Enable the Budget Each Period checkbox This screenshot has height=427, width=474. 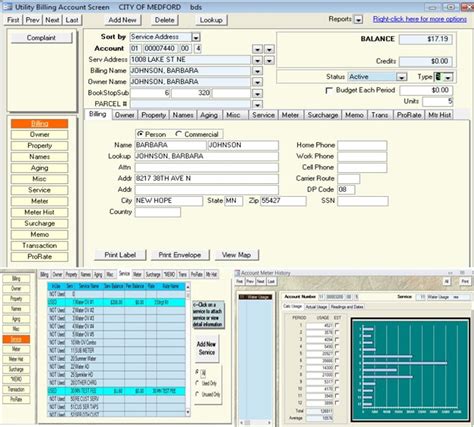pyautogui.click(x=329, y=90)
